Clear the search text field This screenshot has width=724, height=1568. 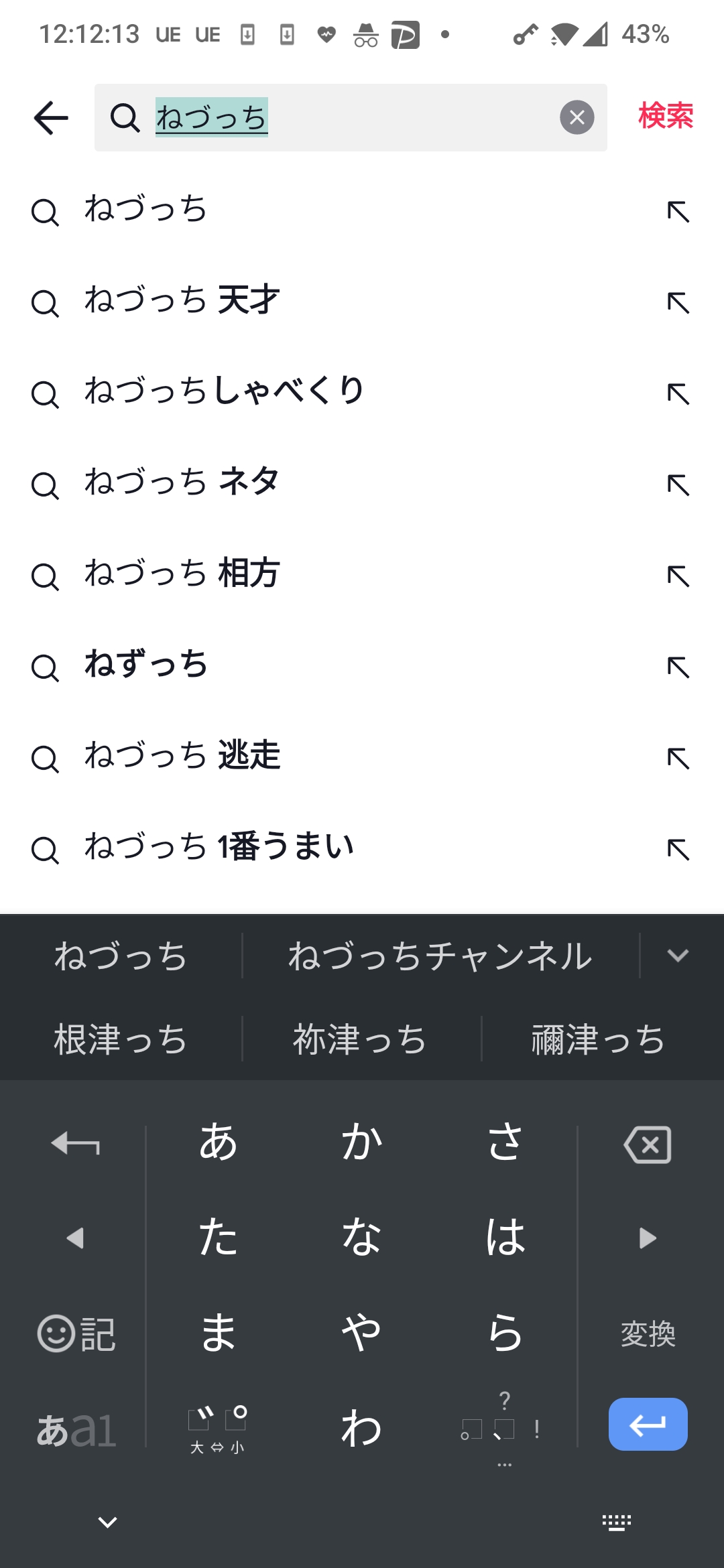[577, 118]
